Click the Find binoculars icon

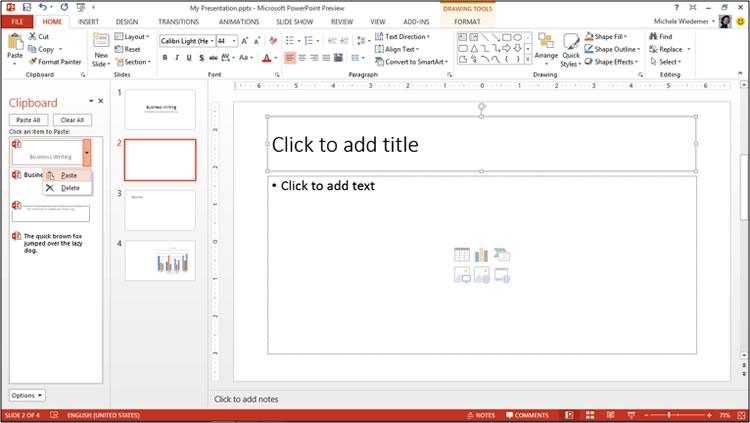(653, 37)
